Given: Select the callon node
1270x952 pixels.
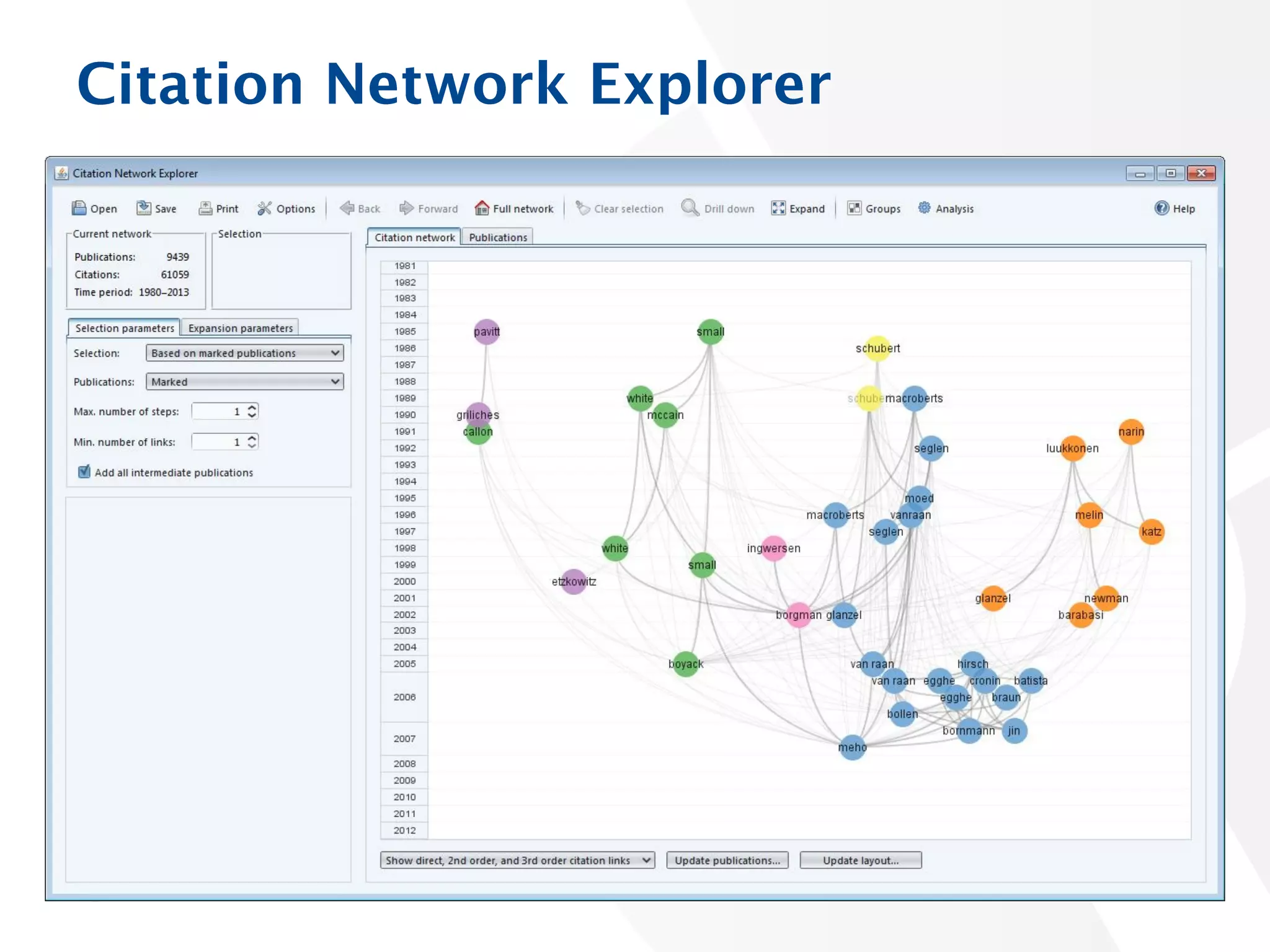Looking at the screenshot, I should 478,432.
